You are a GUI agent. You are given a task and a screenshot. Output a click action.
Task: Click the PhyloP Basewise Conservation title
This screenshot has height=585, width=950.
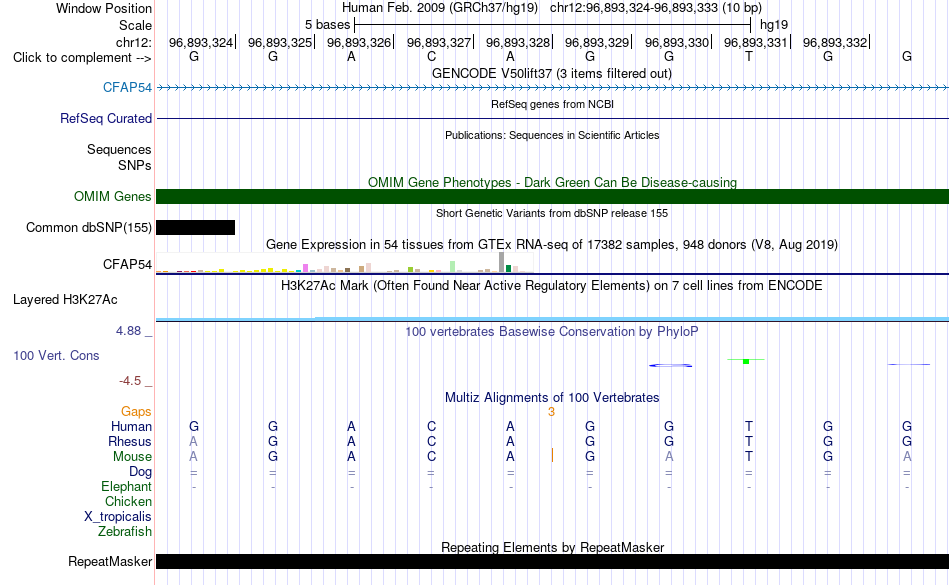tap(551, 331)
